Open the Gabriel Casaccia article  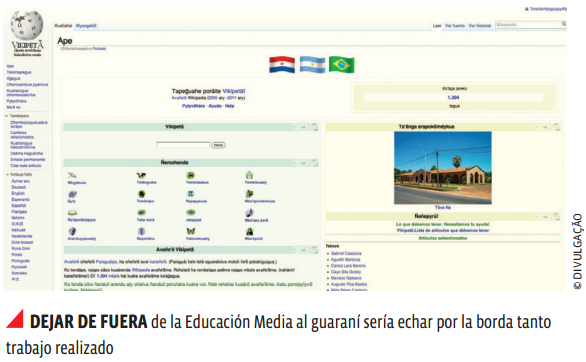pos(346,253)
